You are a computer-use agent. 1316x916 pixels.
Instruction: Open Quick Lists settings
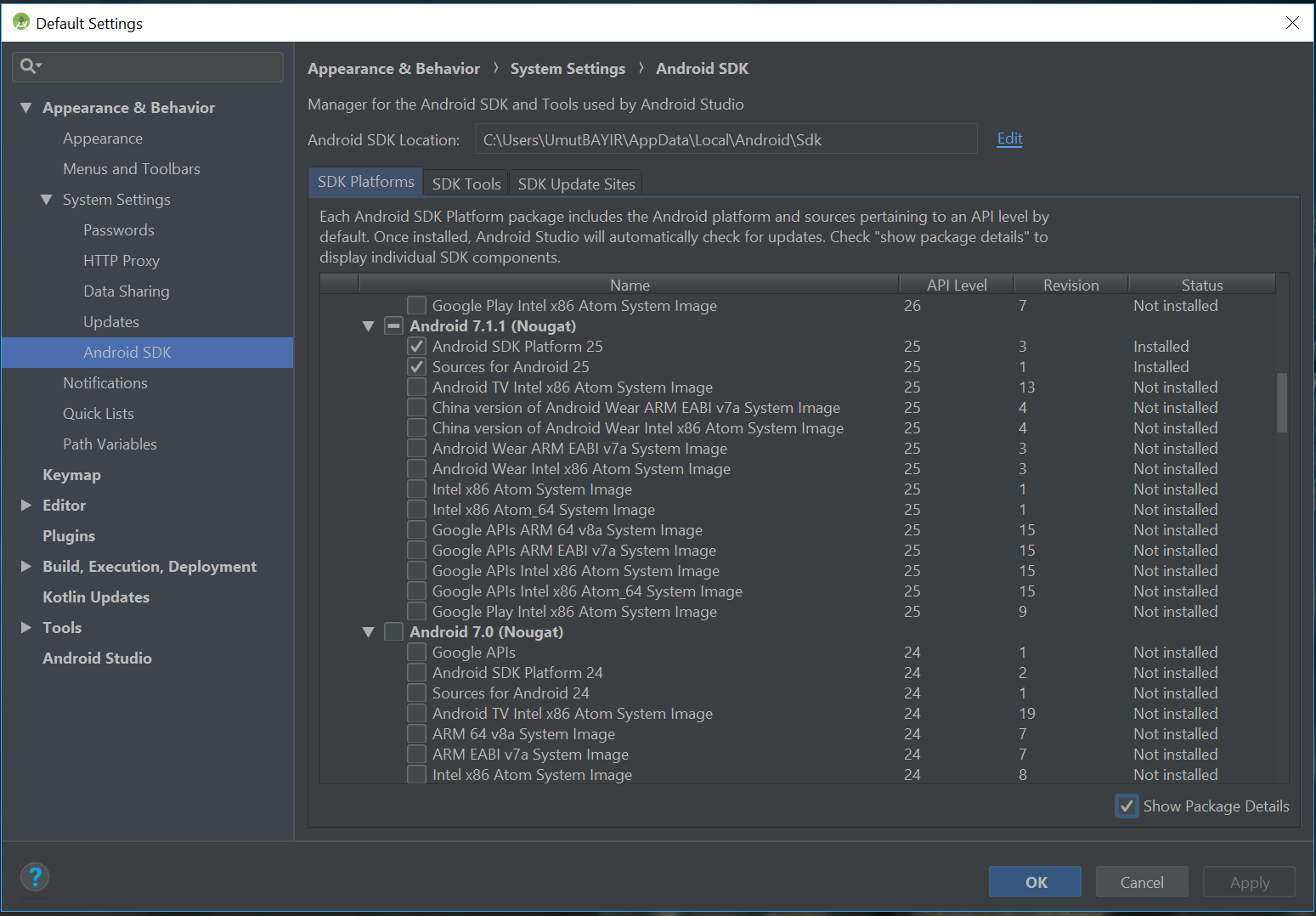99,414
